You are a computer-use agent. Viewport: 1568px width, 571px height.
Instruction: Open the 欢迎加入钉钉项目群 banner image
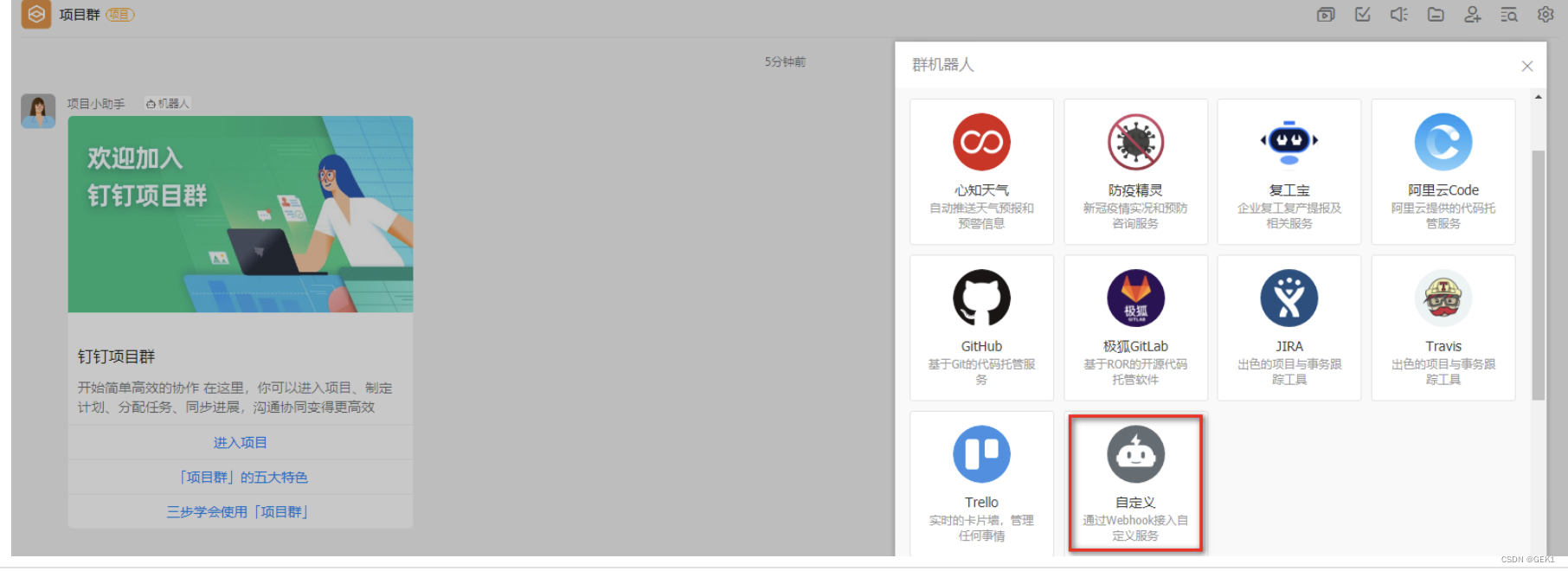point(241,215)
